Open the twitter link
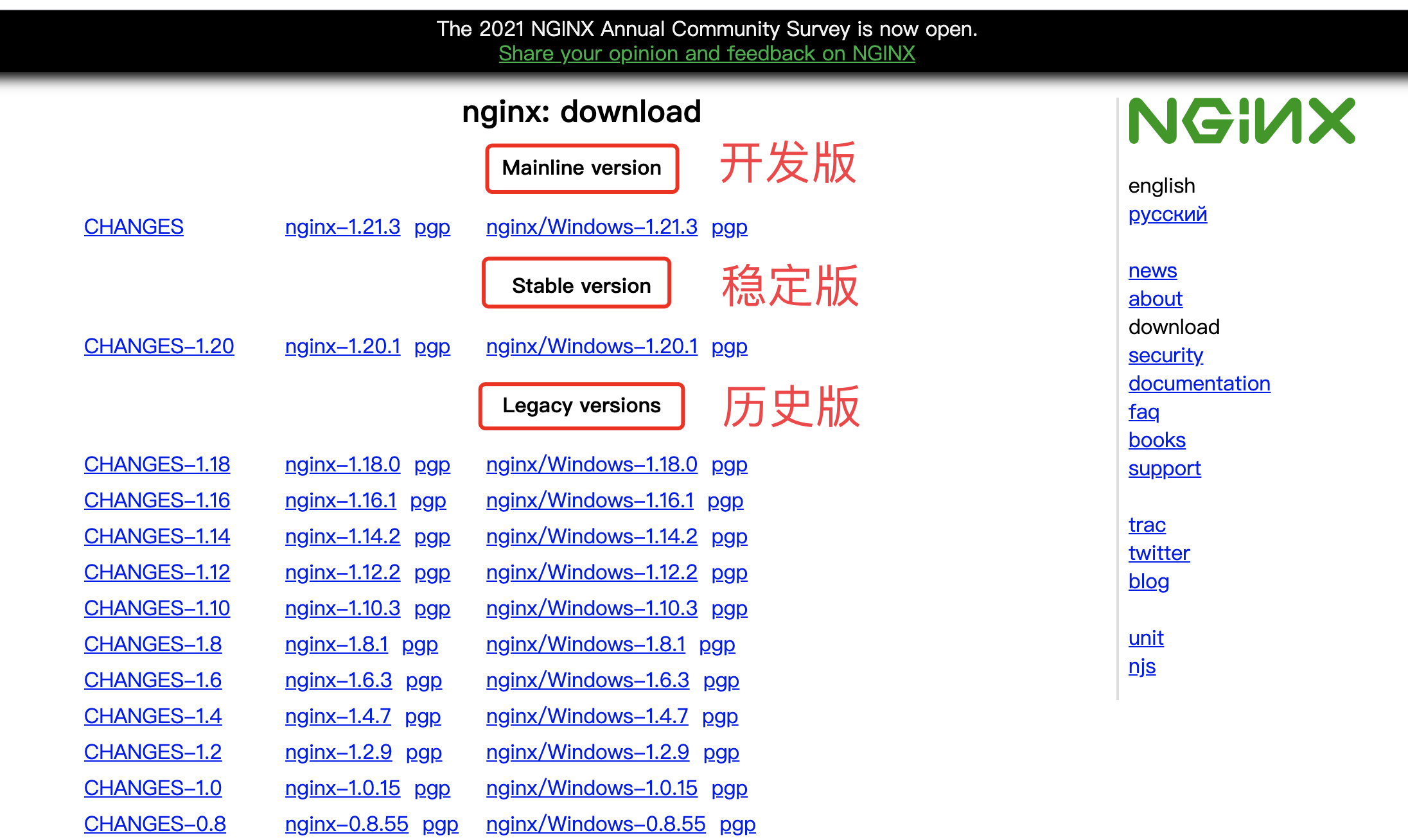The image size is (1408, 840). (1159, 553)
